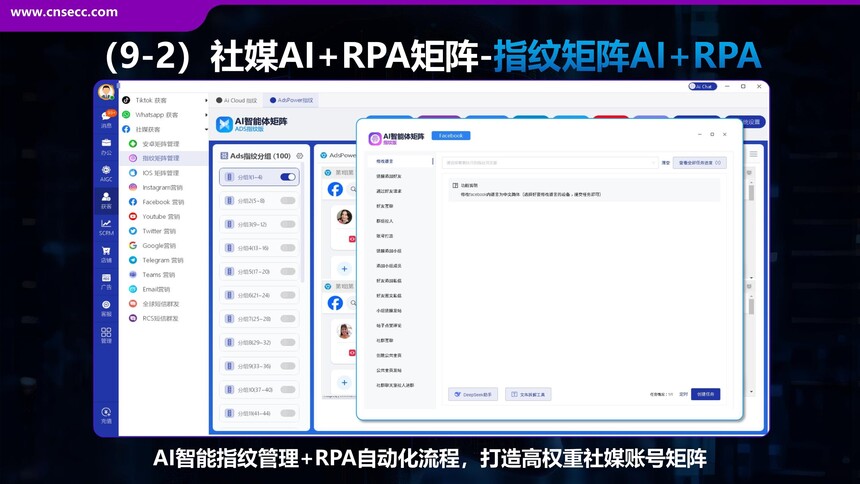
Task: Open the DeepSeek助手 button
Action: [x=473, y=394]
